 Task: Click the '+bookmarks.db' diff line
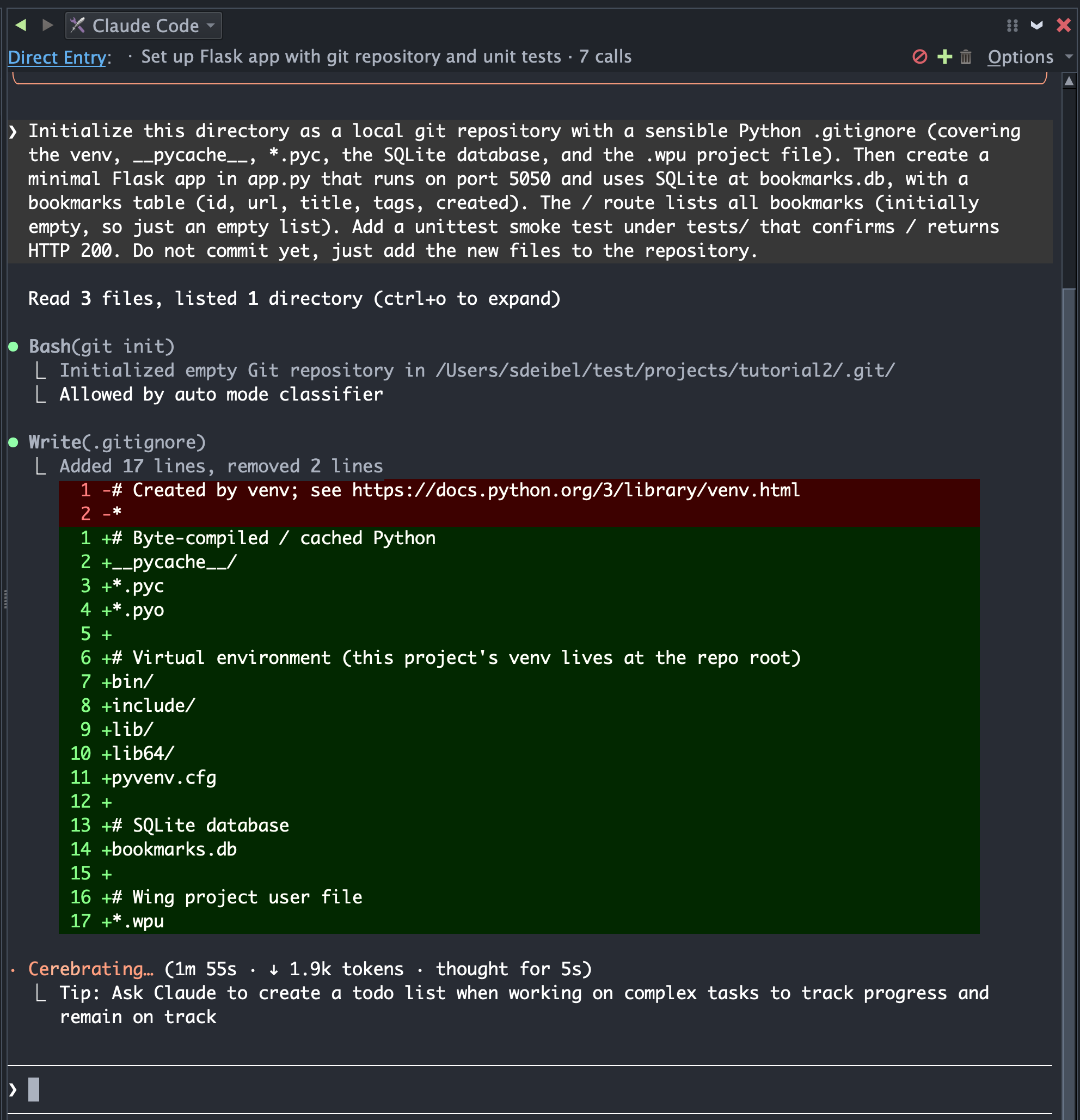pyautogui.click(x=519, y=850)
